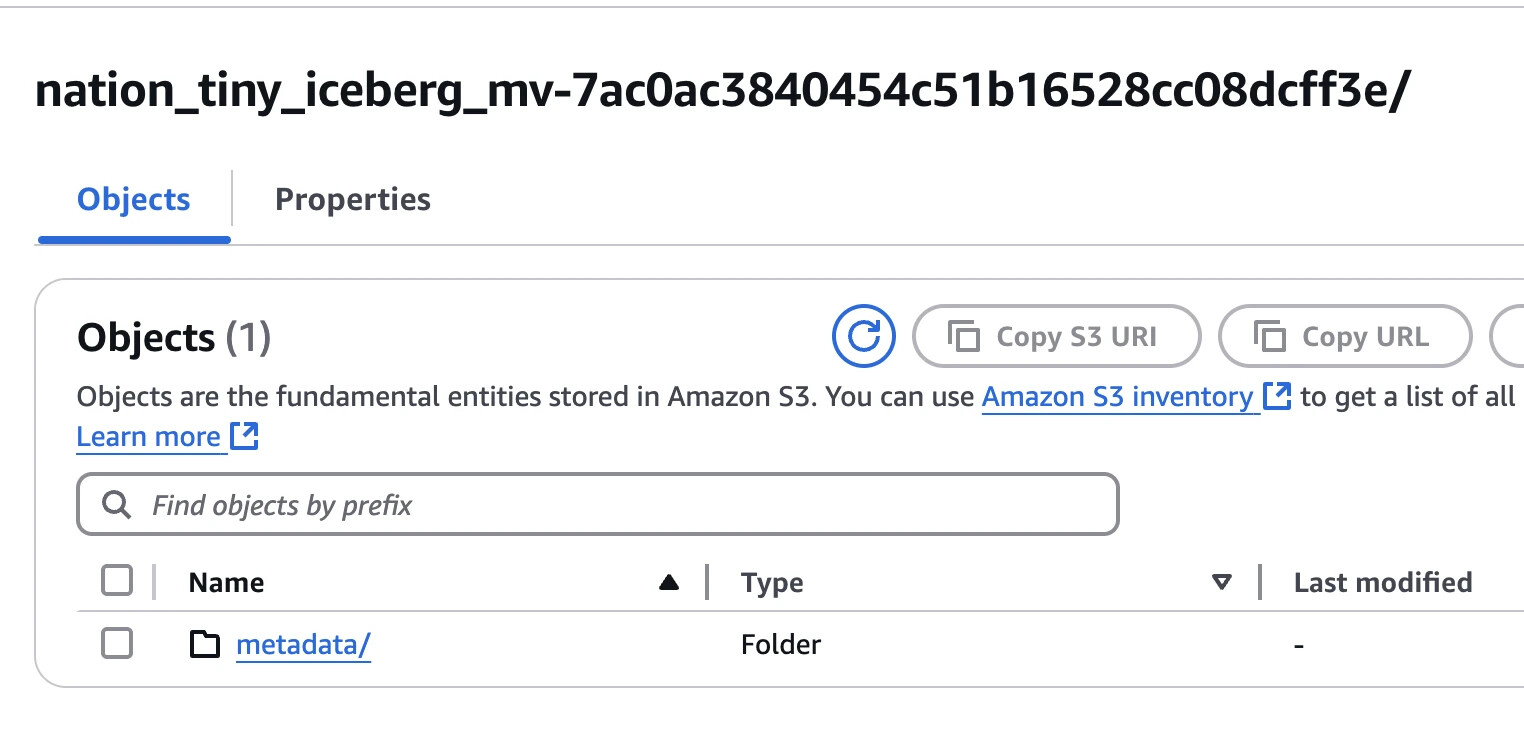Click the external-link icon next to Learn more
Screen dimensions: 1524x750
pyautogui.click(x=245, y=437)
